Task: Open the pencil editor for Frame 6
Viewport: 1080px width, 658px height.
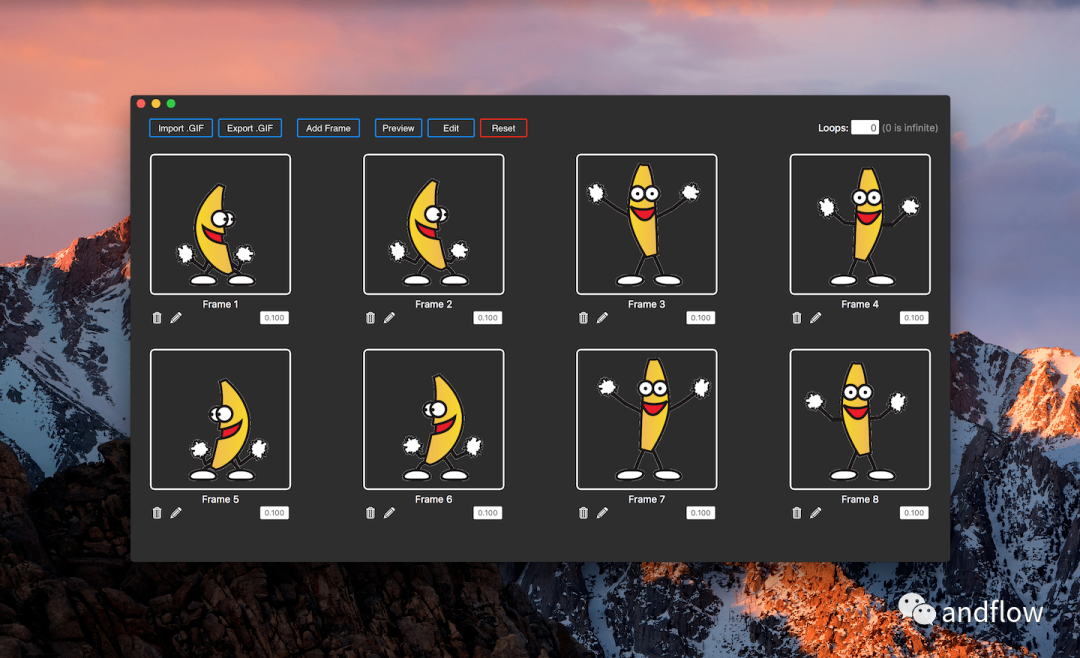Action: (x=389, y=512)
